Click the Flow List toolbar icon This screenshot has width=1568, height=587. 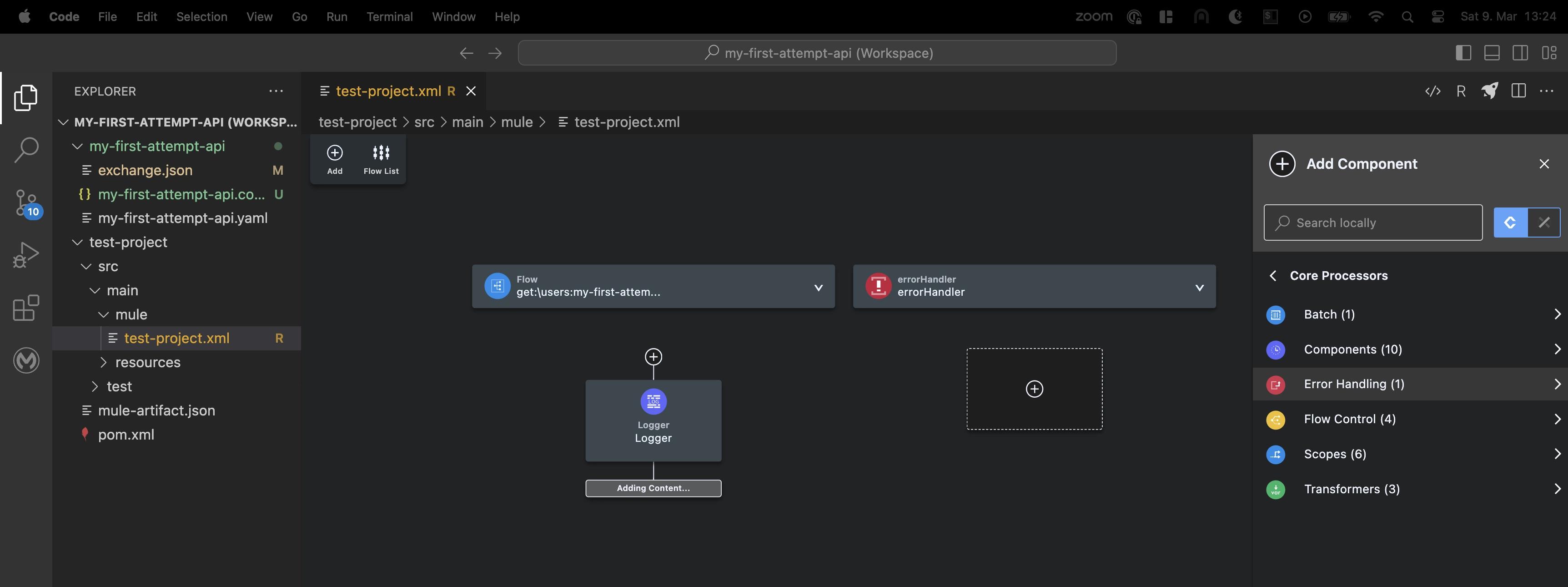381,159
